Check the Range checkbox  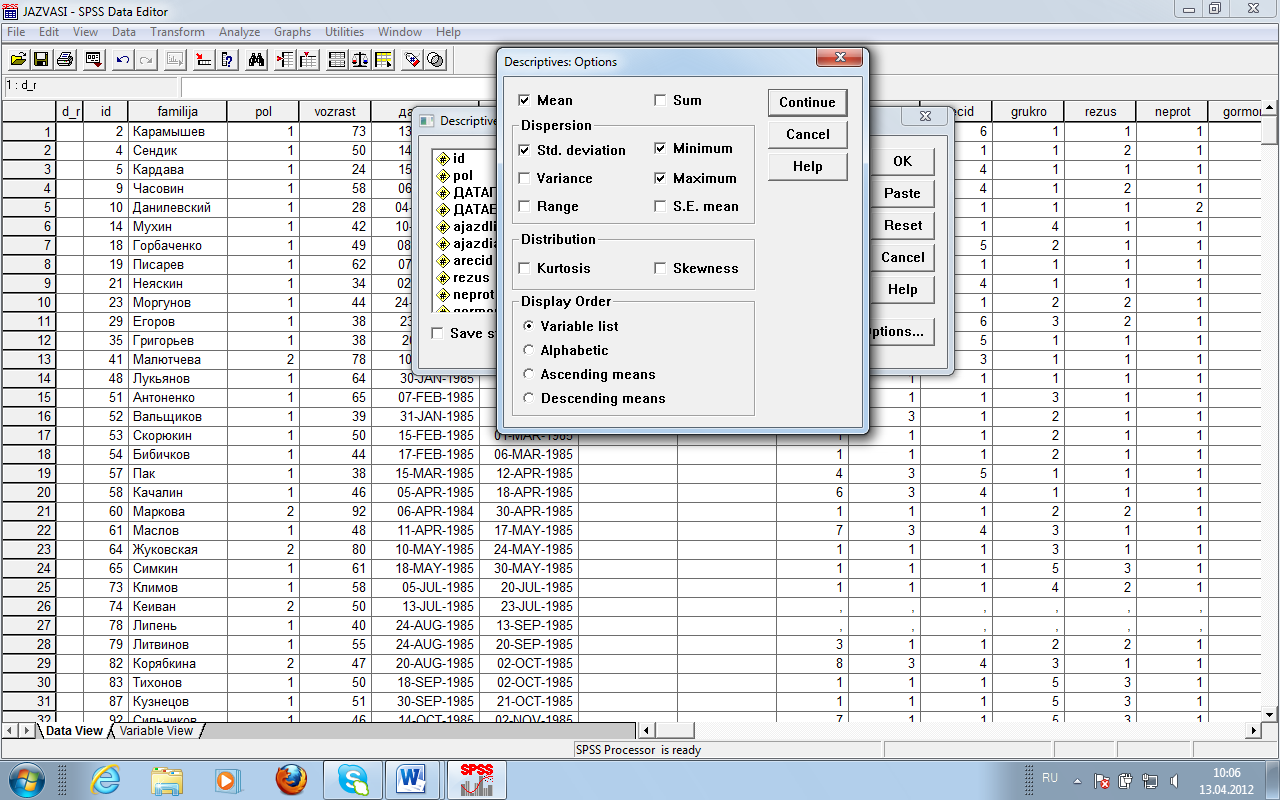(525, 206)
